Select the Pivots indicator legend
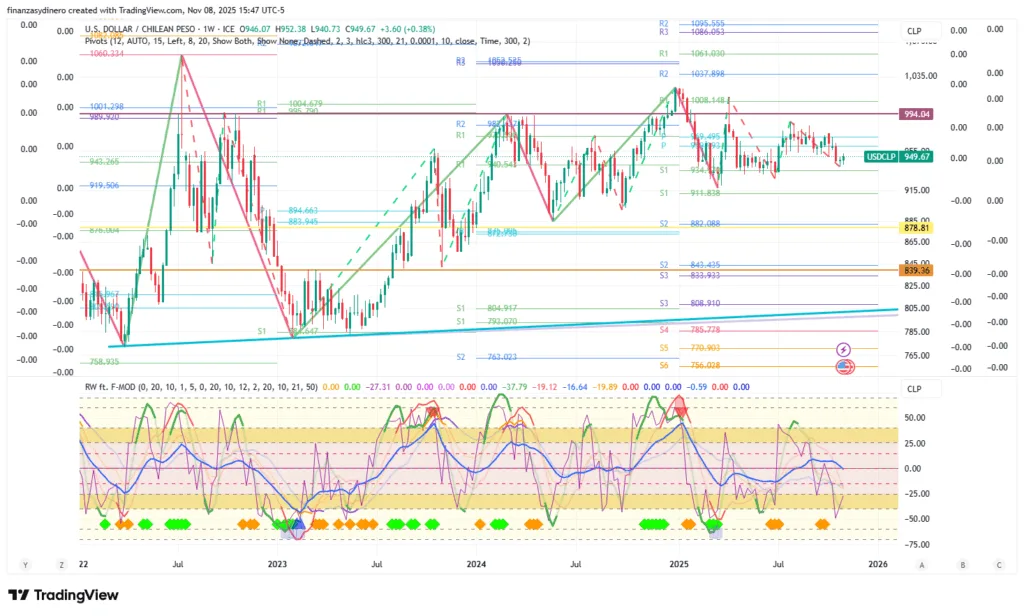The height and width of the screenshot is (616, 1024). pos(97,41)
